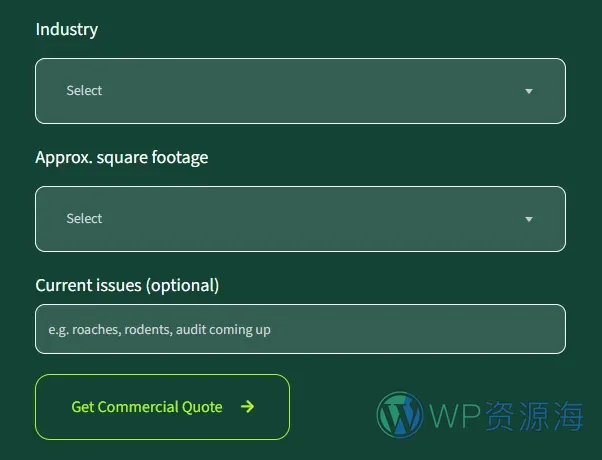Screen dimensions: 602x460
Task: Open the Approx. square footage dropdown
Action: coord(300,219)
